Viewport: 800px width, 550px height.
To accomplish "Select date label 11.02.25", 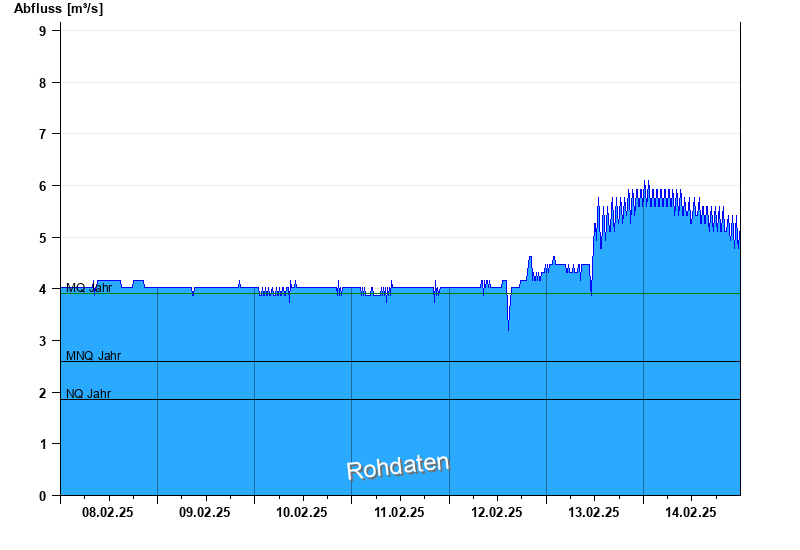I will point(399,512).
